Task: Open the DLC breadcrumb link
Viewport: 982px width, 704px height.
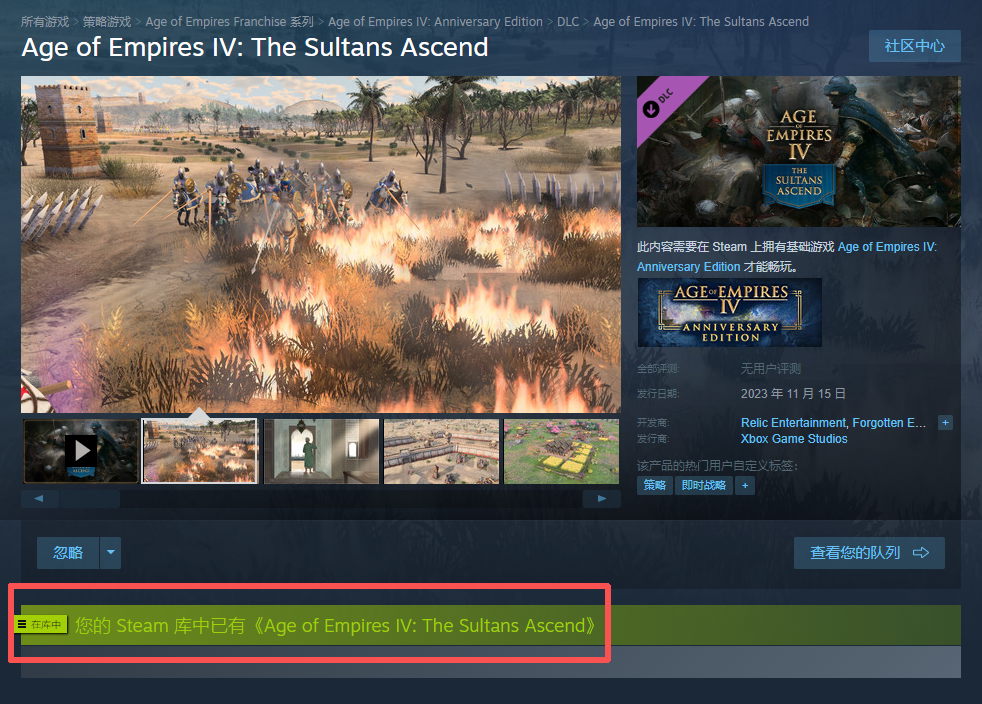Action: (568, 21)
